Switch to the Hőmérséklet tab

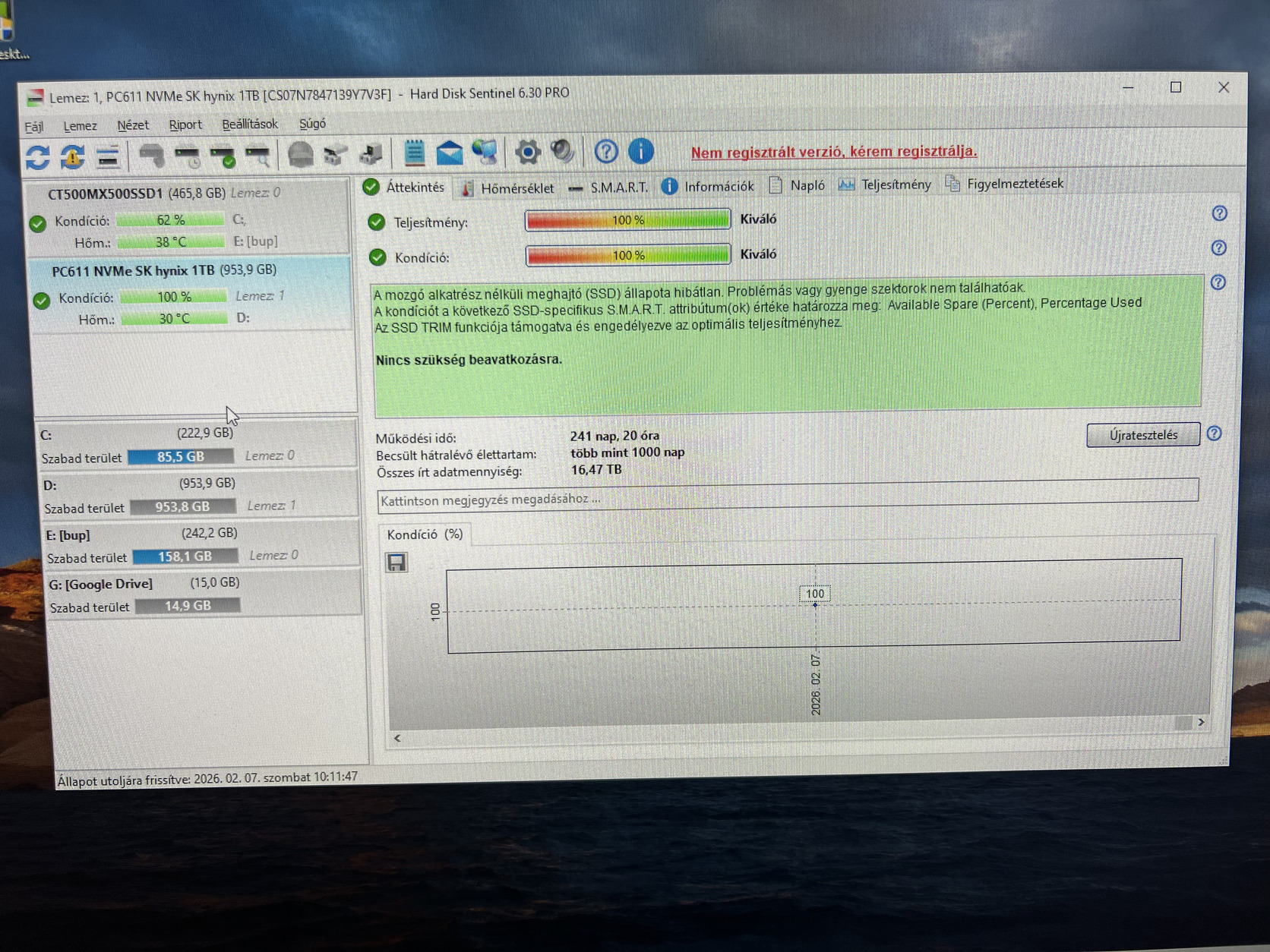click(x=508, y=188)
